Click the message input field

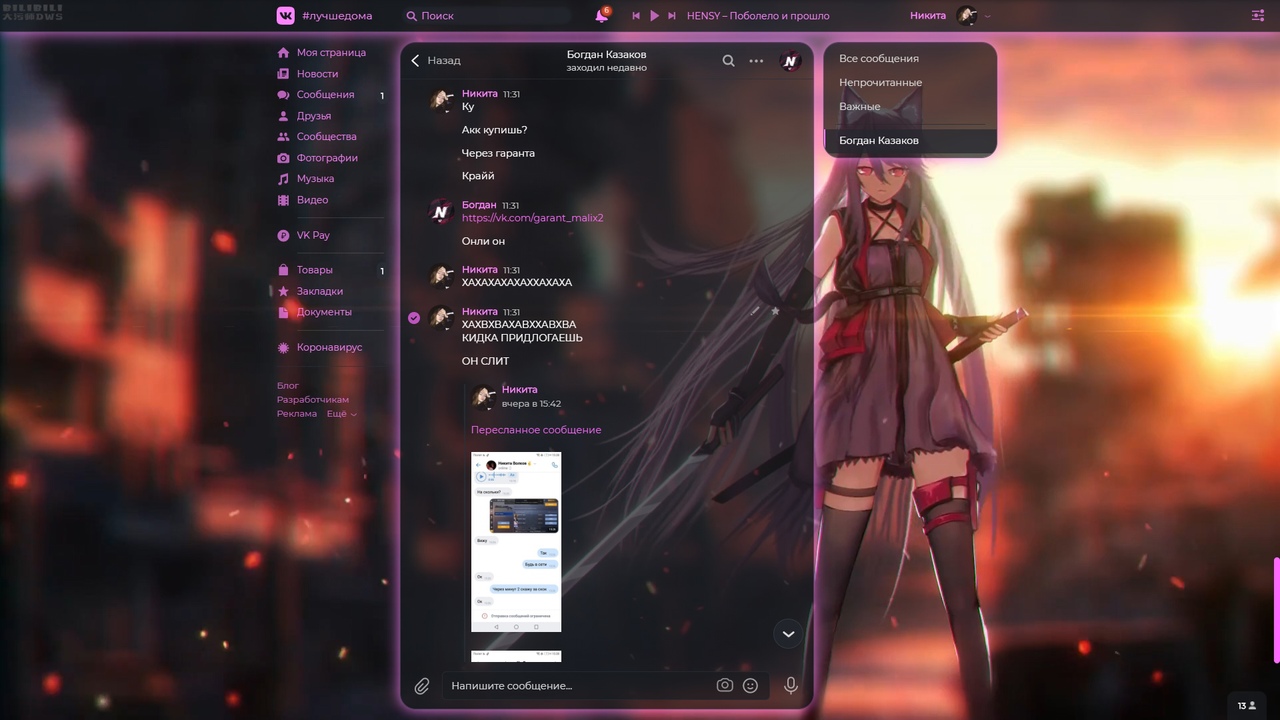575,686
